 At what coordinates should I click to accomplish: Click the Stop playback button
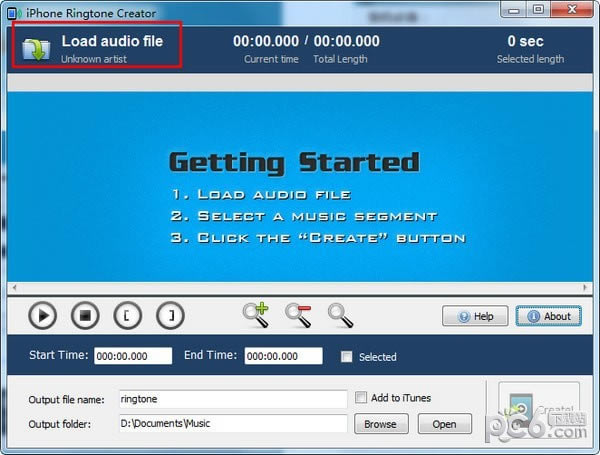click(x=85, y=316)
